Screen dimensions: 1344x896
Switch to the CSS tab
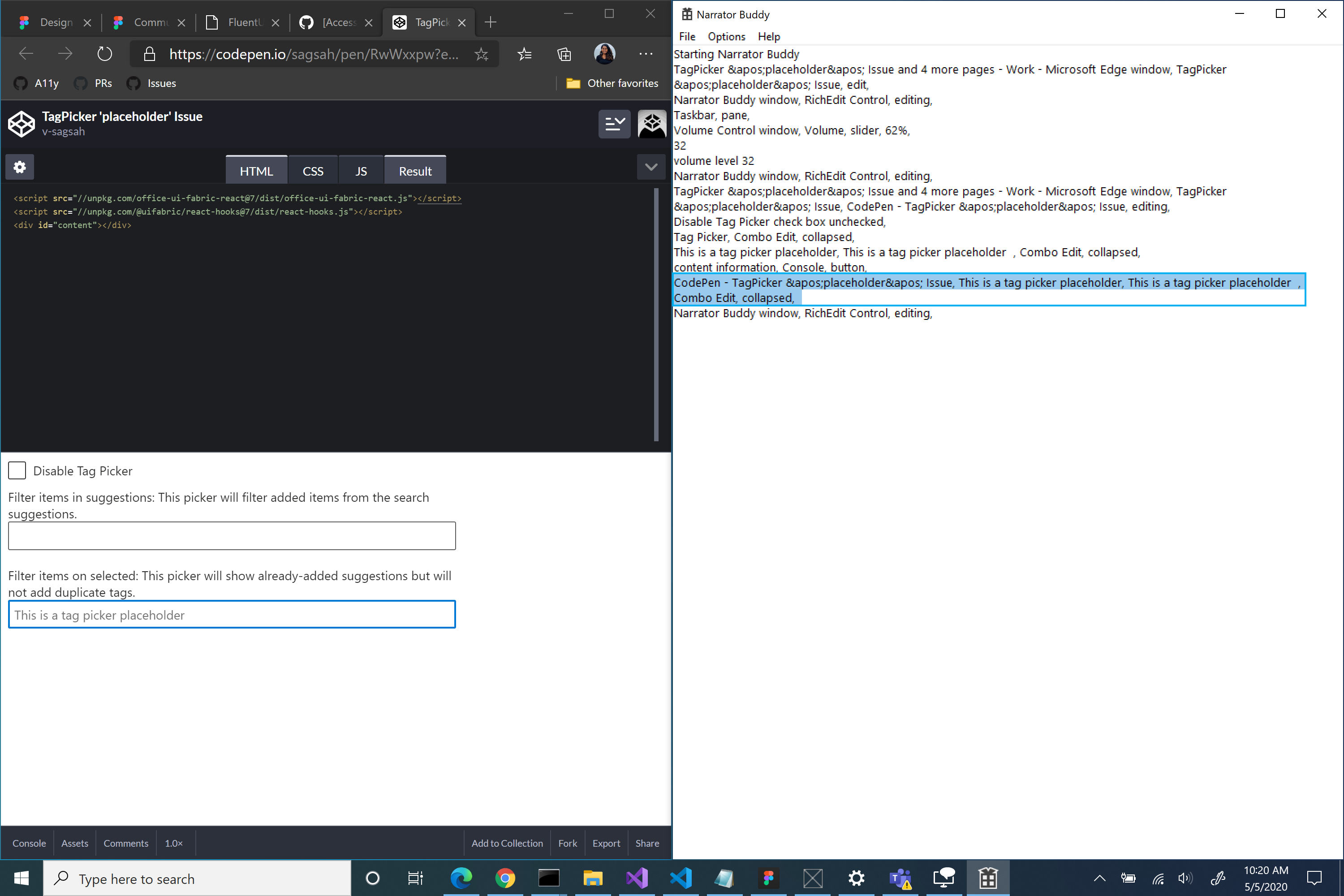pos(313,170)
